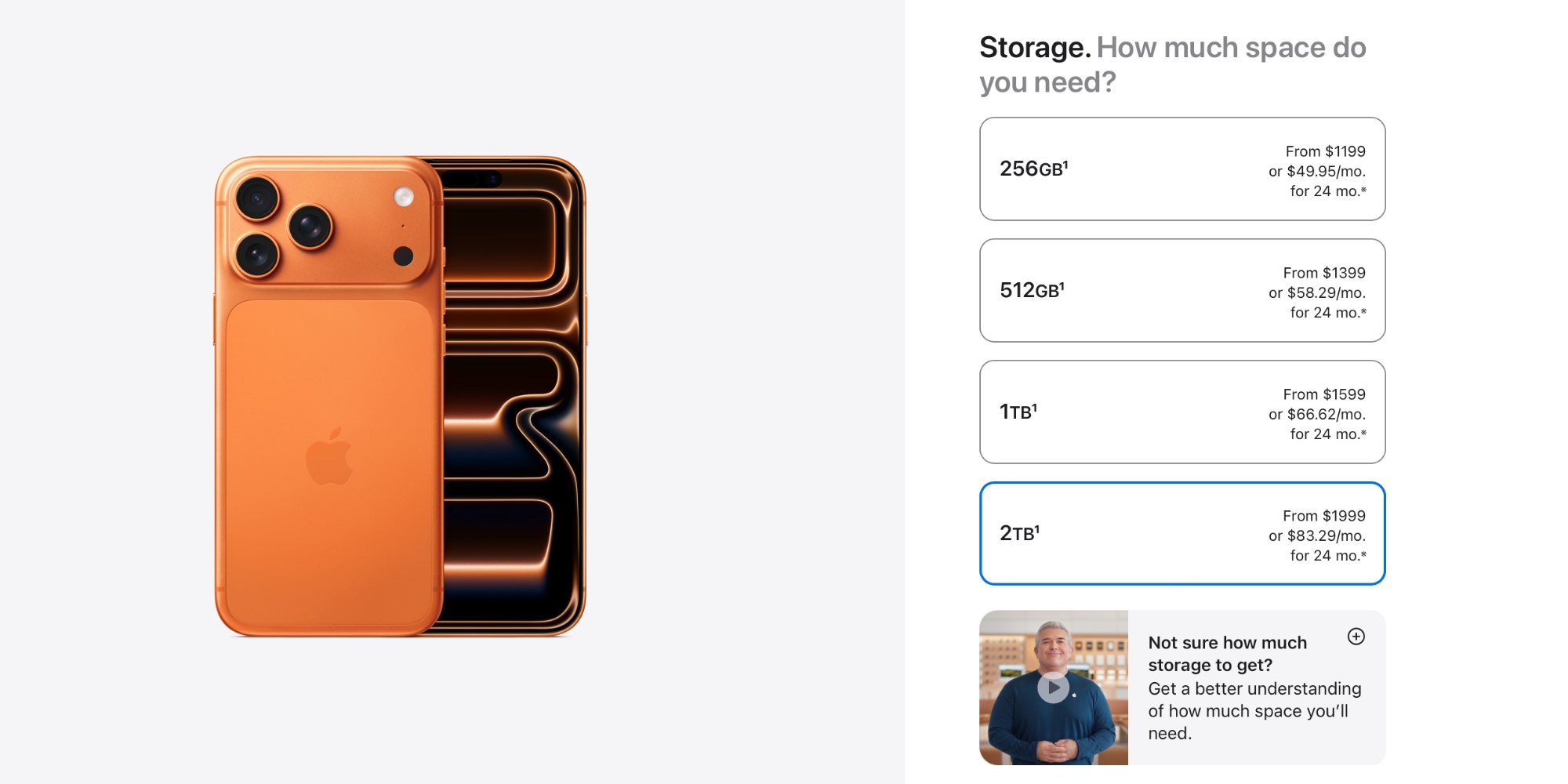Select the 256GB storage option
This screenshot has height=784, width=1568.
(x=1181, y=169)
